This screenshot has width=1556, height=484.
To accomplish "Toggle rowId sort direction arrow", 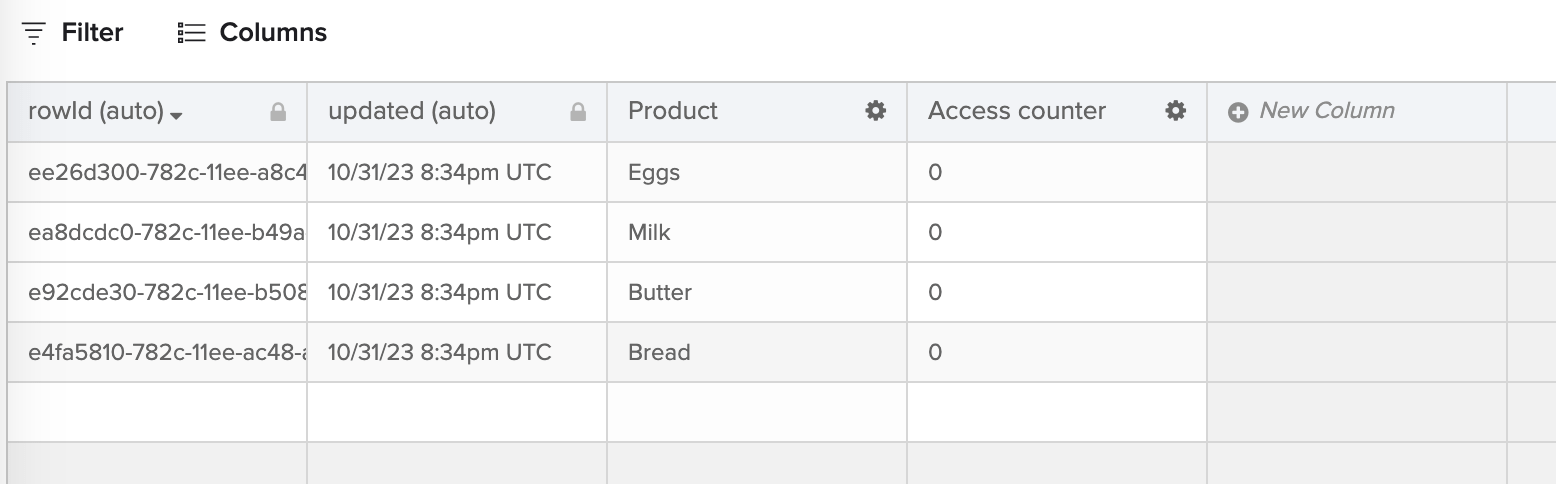I will pyautogui.click(x=177, y=115).
